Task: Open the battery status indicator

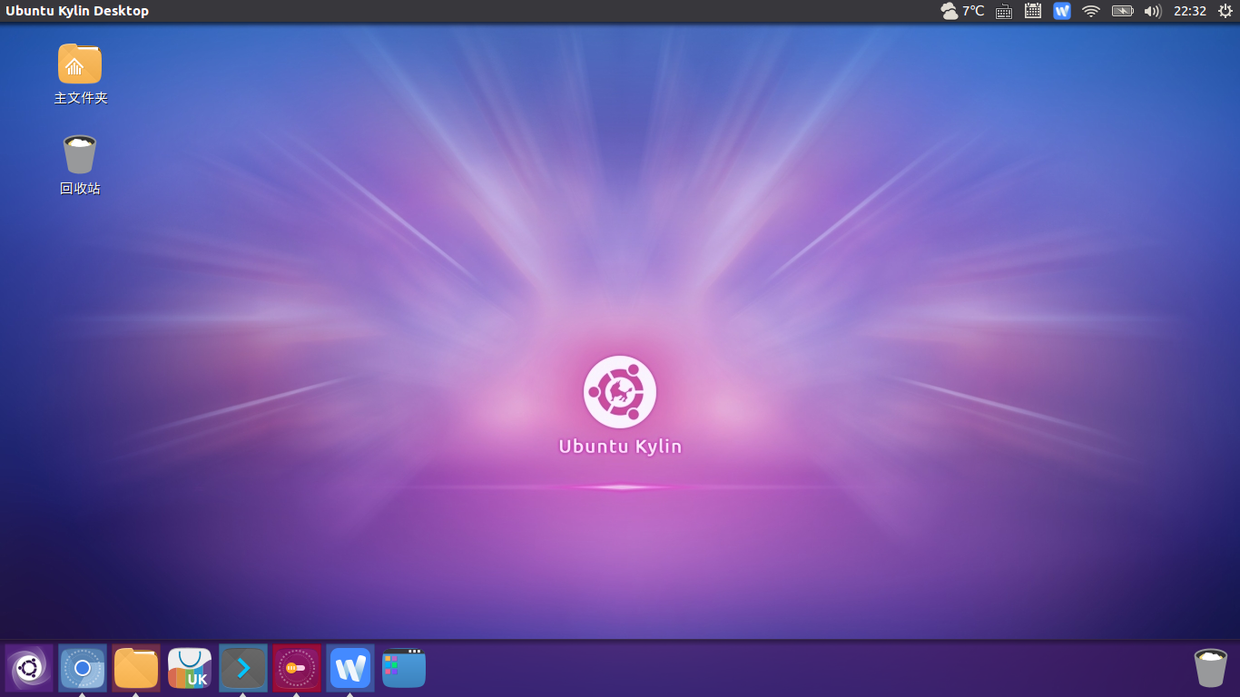Action: tap(1122, 11)
